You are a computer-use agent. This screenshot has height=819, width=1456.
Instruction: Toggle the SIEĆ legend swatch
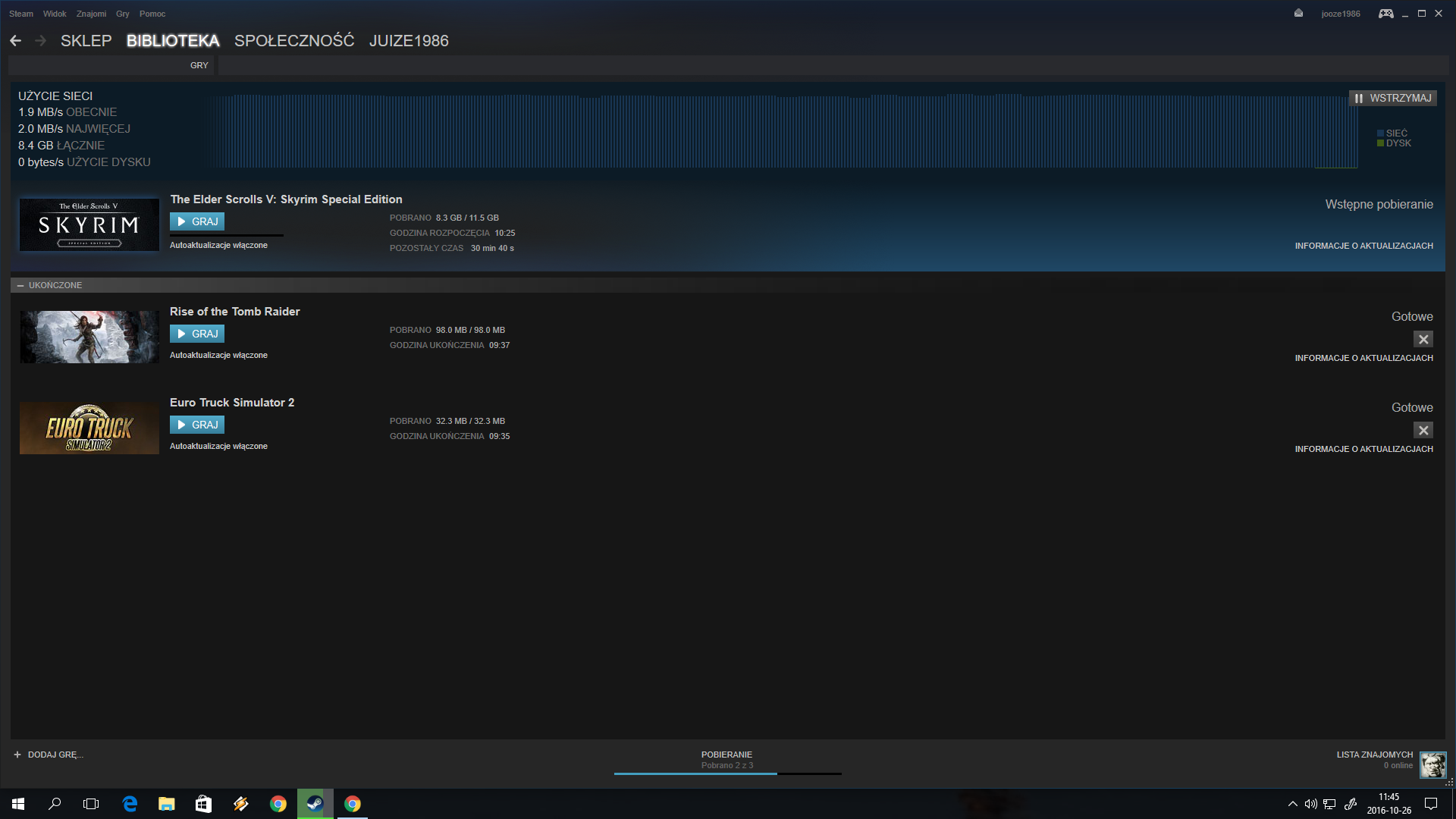[1380, 133]
